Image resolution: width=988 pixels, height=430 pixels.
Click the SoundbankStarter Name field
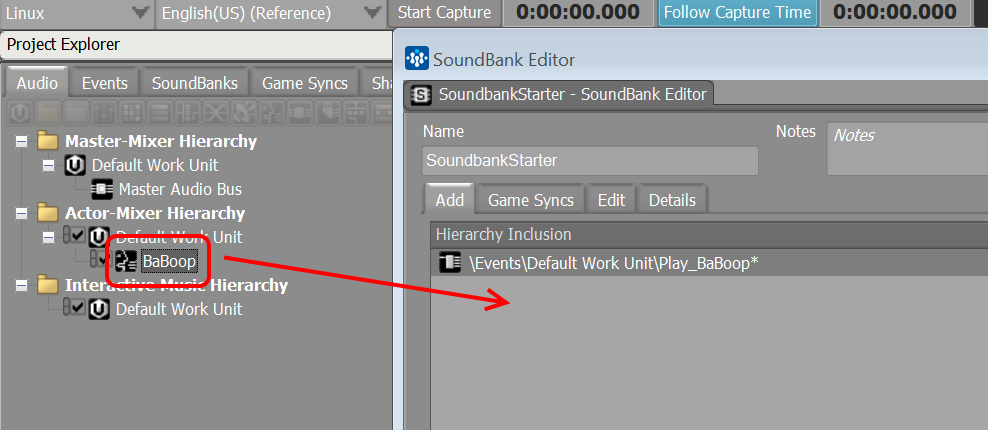pyautogui.click(x=590, y=161)
